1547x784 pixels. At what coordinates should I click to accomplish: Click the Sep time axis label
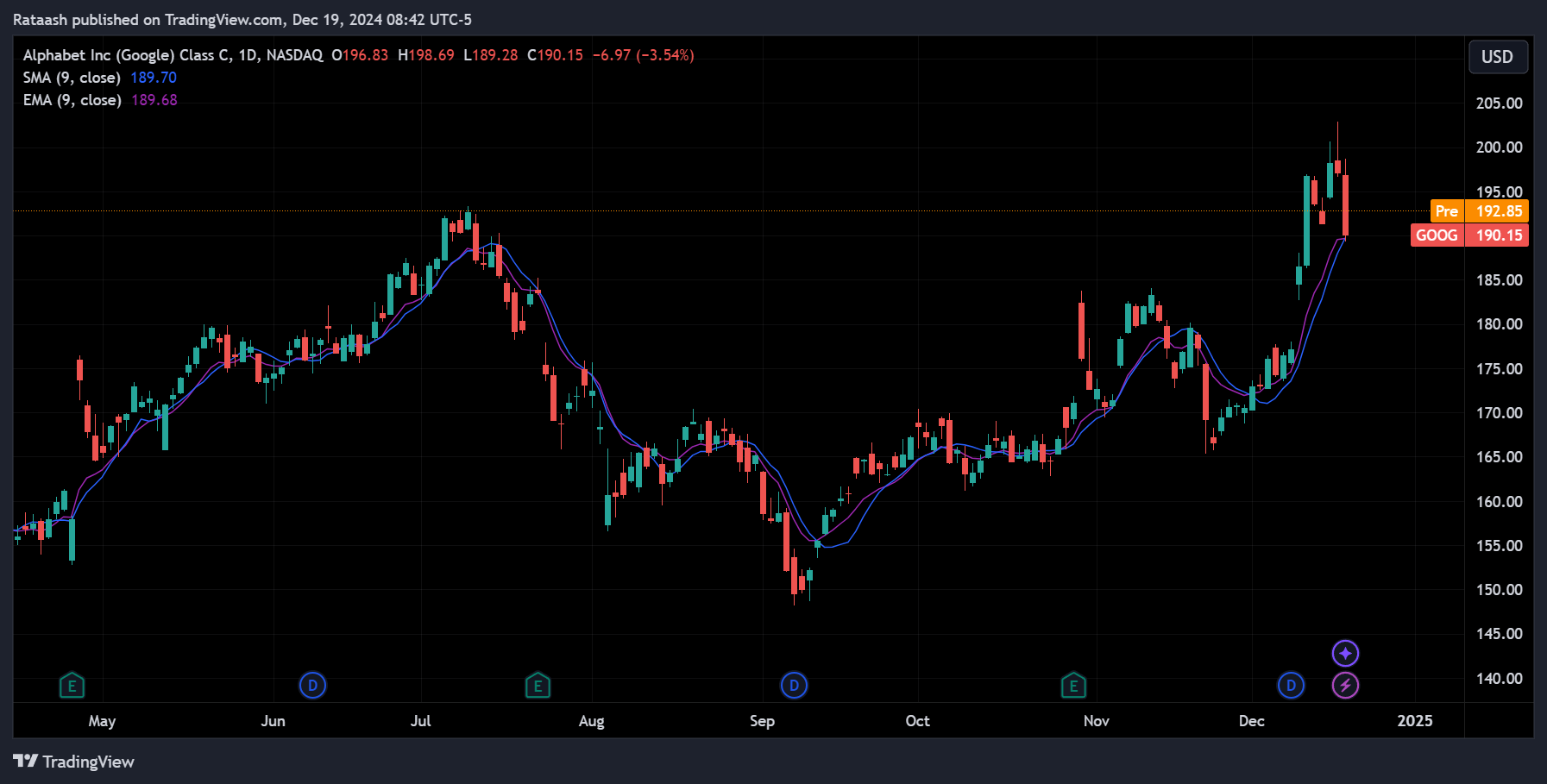[762, 721]
